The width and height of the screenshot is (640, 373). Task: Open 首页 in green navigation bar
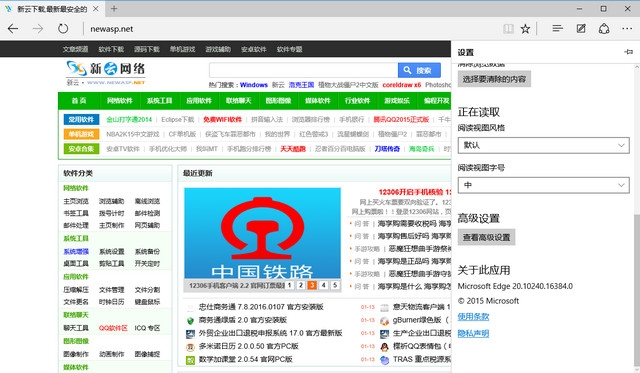tap(79, 101)
